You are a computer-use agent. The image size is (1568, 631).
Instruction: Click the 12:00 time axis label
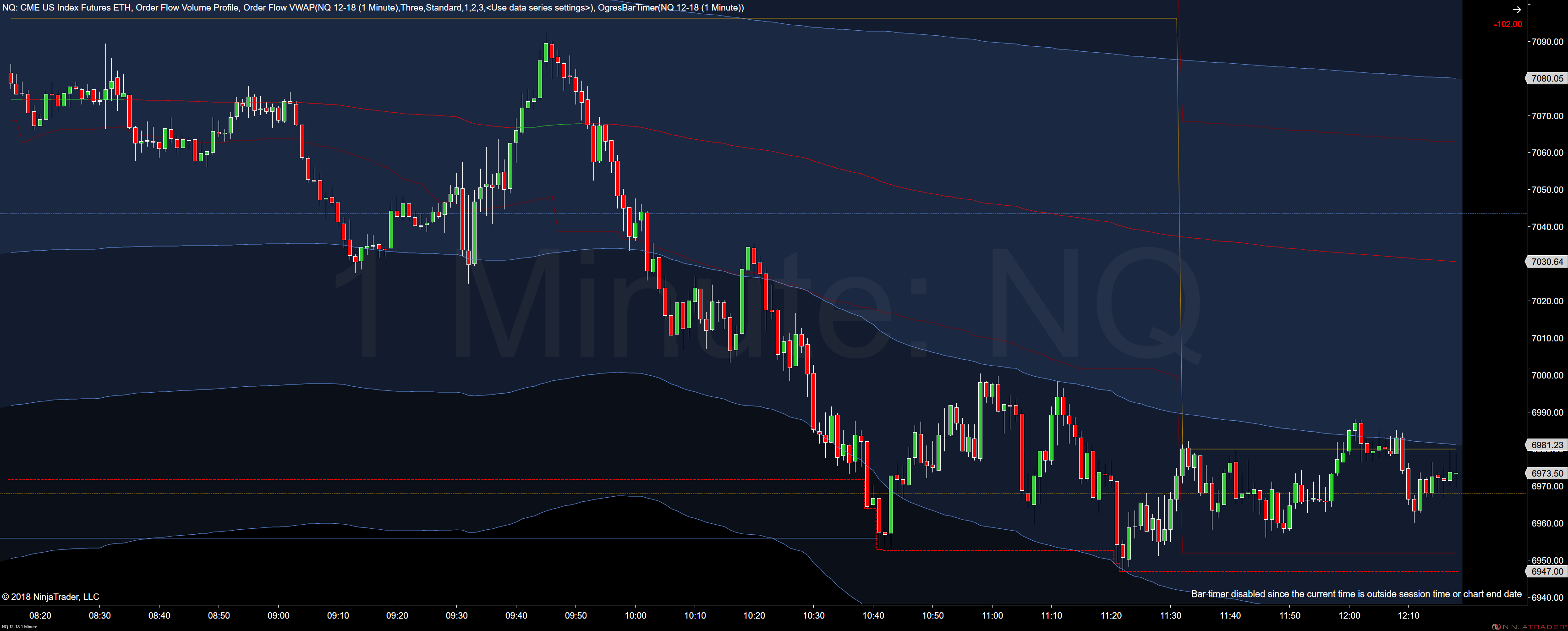pos(1349,615)
